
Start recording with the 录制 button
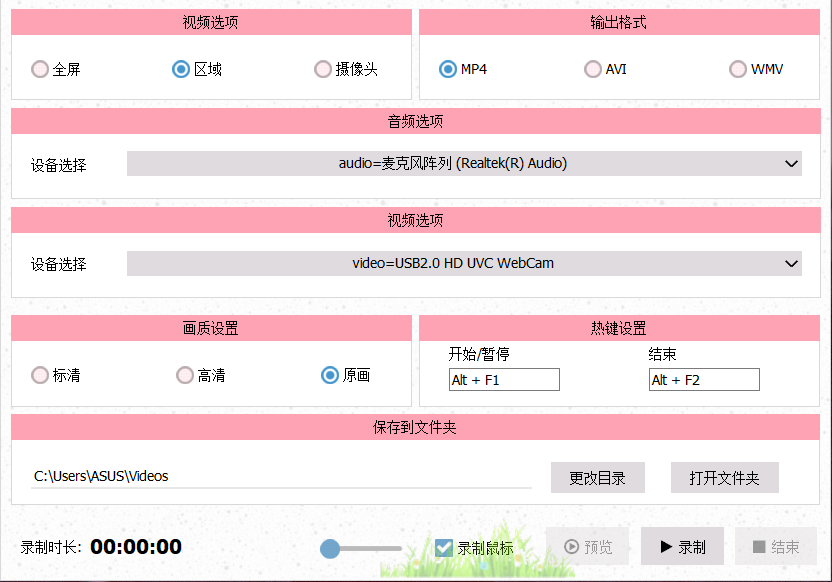tap(682, 547)
